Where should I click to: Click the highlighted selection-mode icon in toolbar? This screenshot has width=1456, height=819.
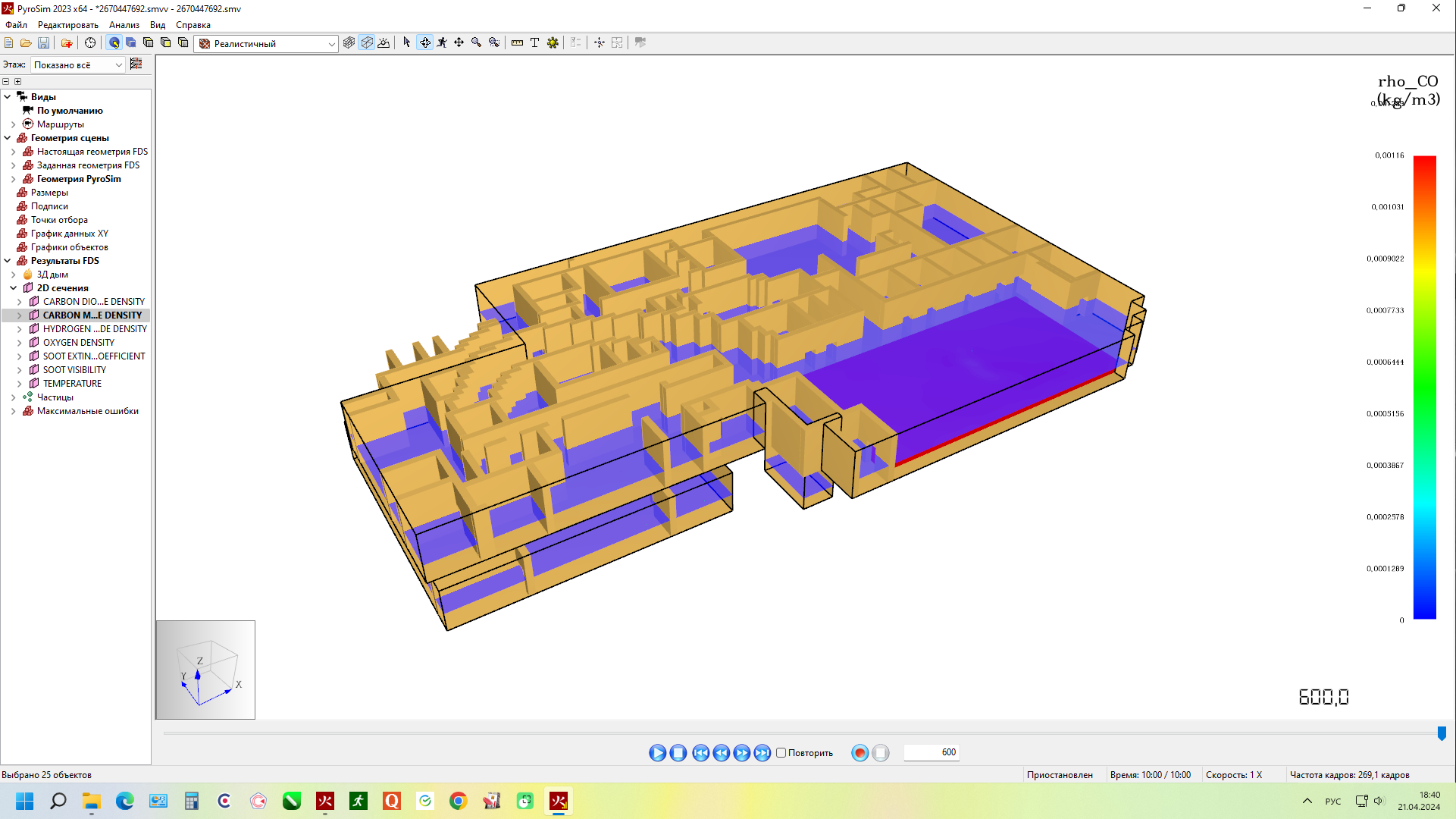(x=114, y=43)
